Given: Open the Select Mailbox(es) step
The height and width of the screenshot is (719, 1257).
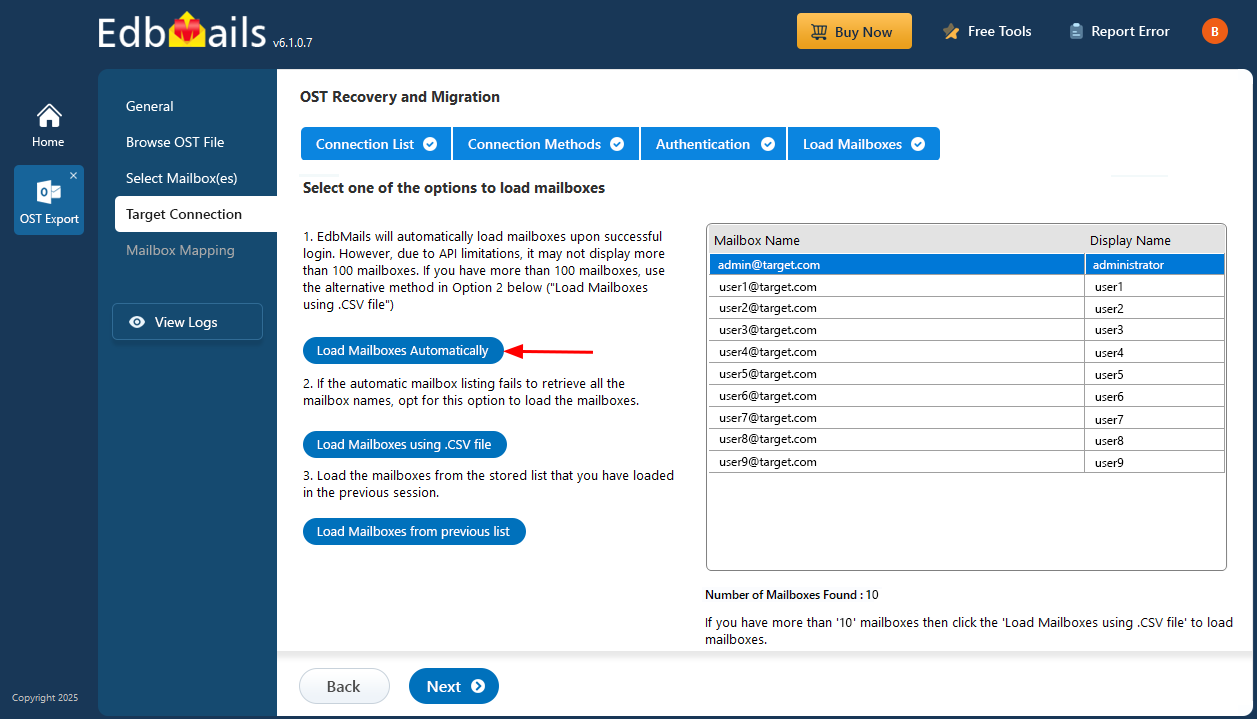Looking at the screenshot, I should [182, 178].
